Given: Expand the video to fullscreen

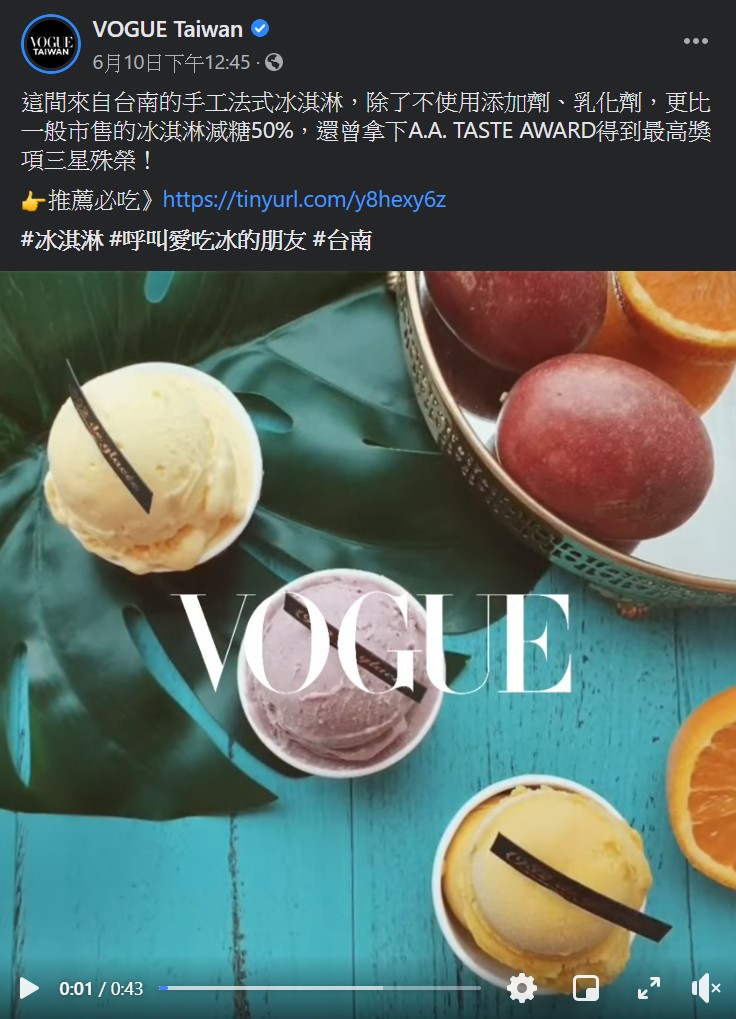Looking at the screenshot, I should click(648, 988).
